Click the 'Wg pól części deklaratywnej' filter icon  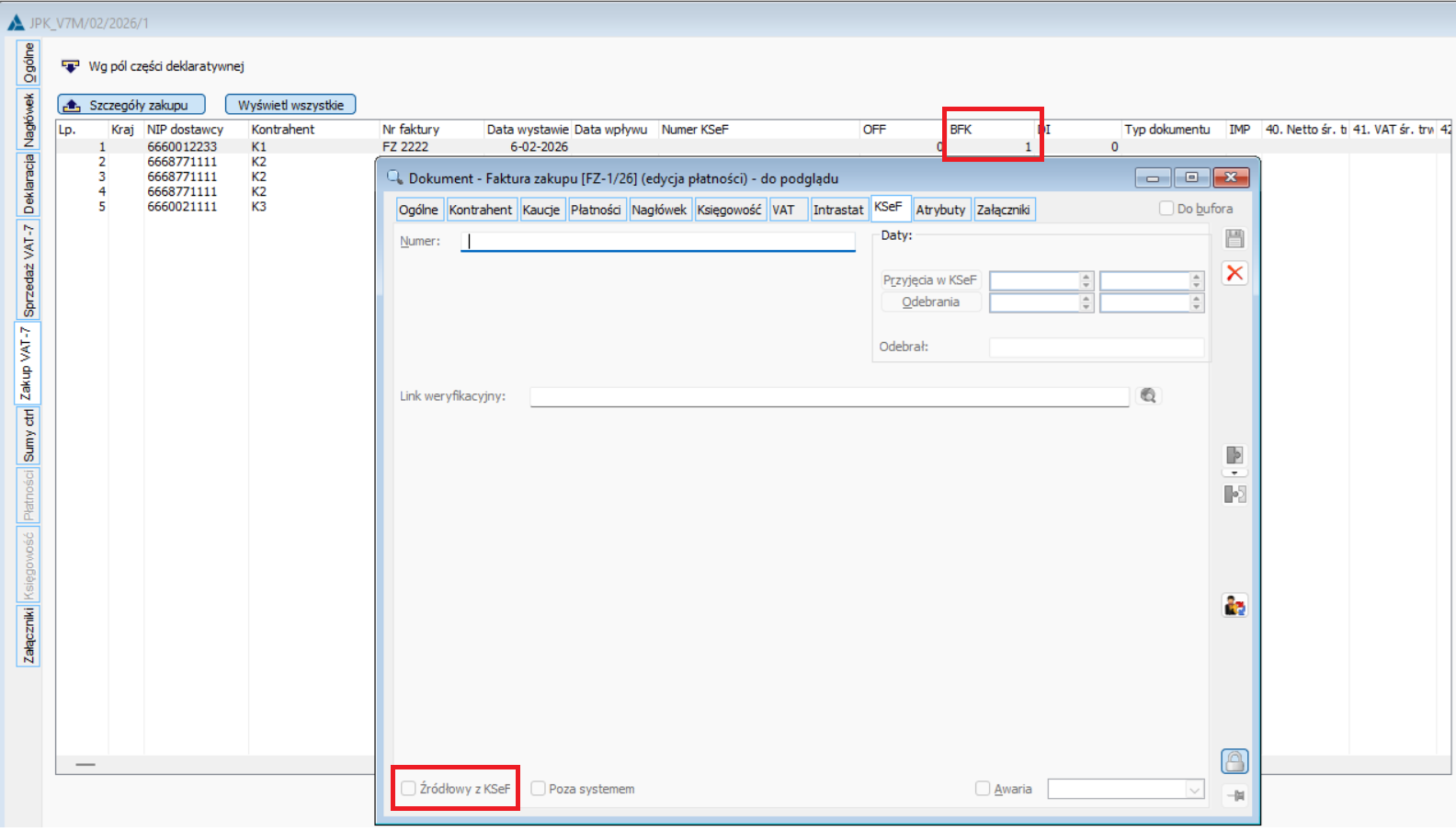(71, 66)
